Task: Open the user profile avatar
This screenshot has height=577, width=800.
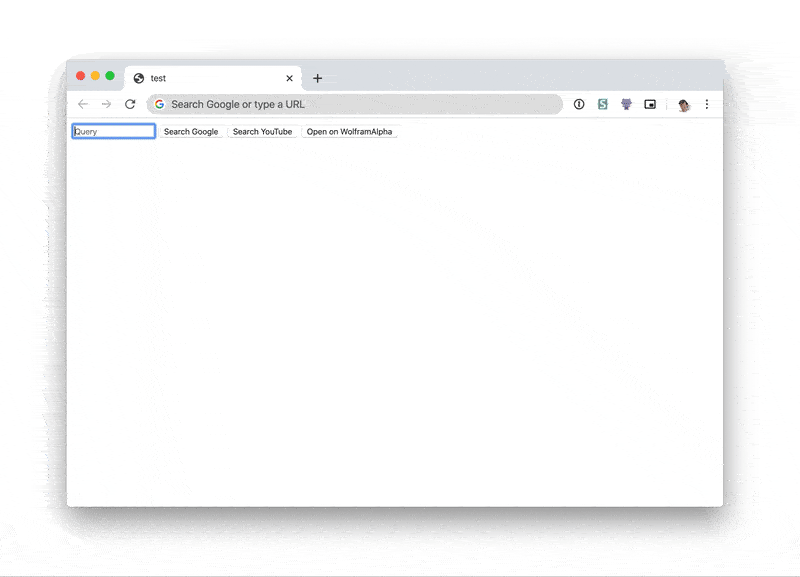Action: (684, 105)
